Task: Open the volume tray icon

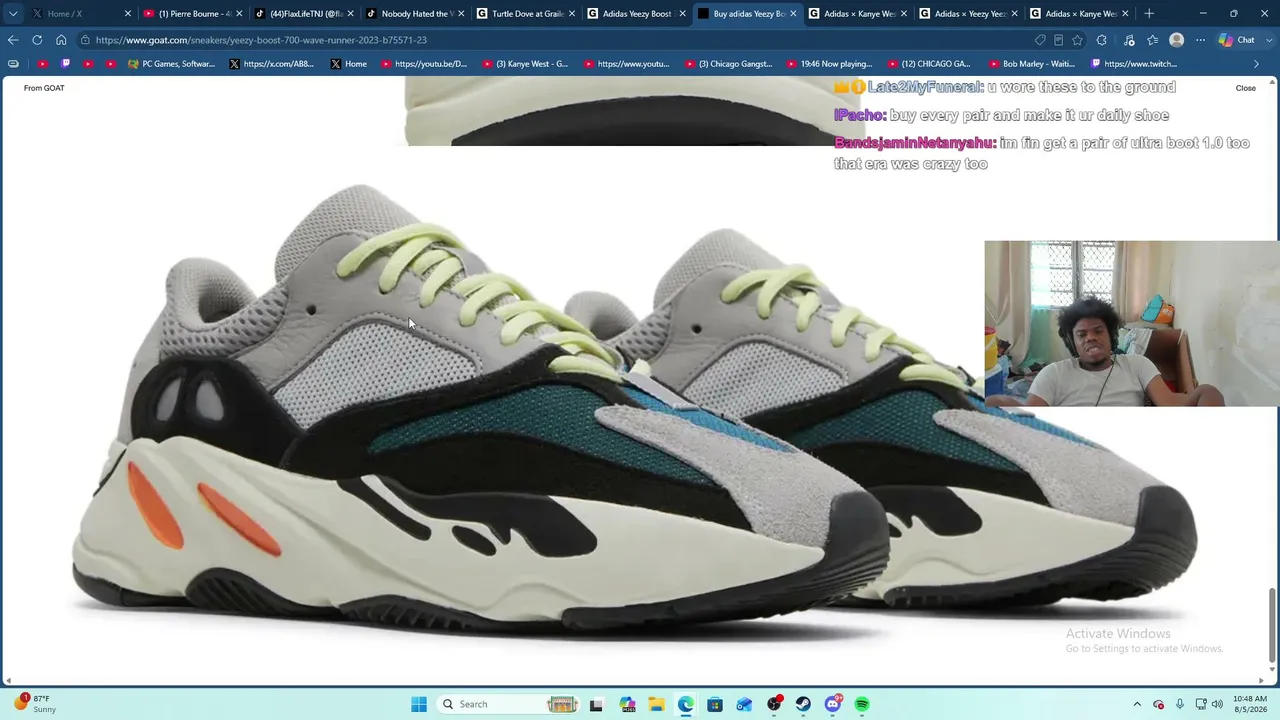Action: (1217, 704)
